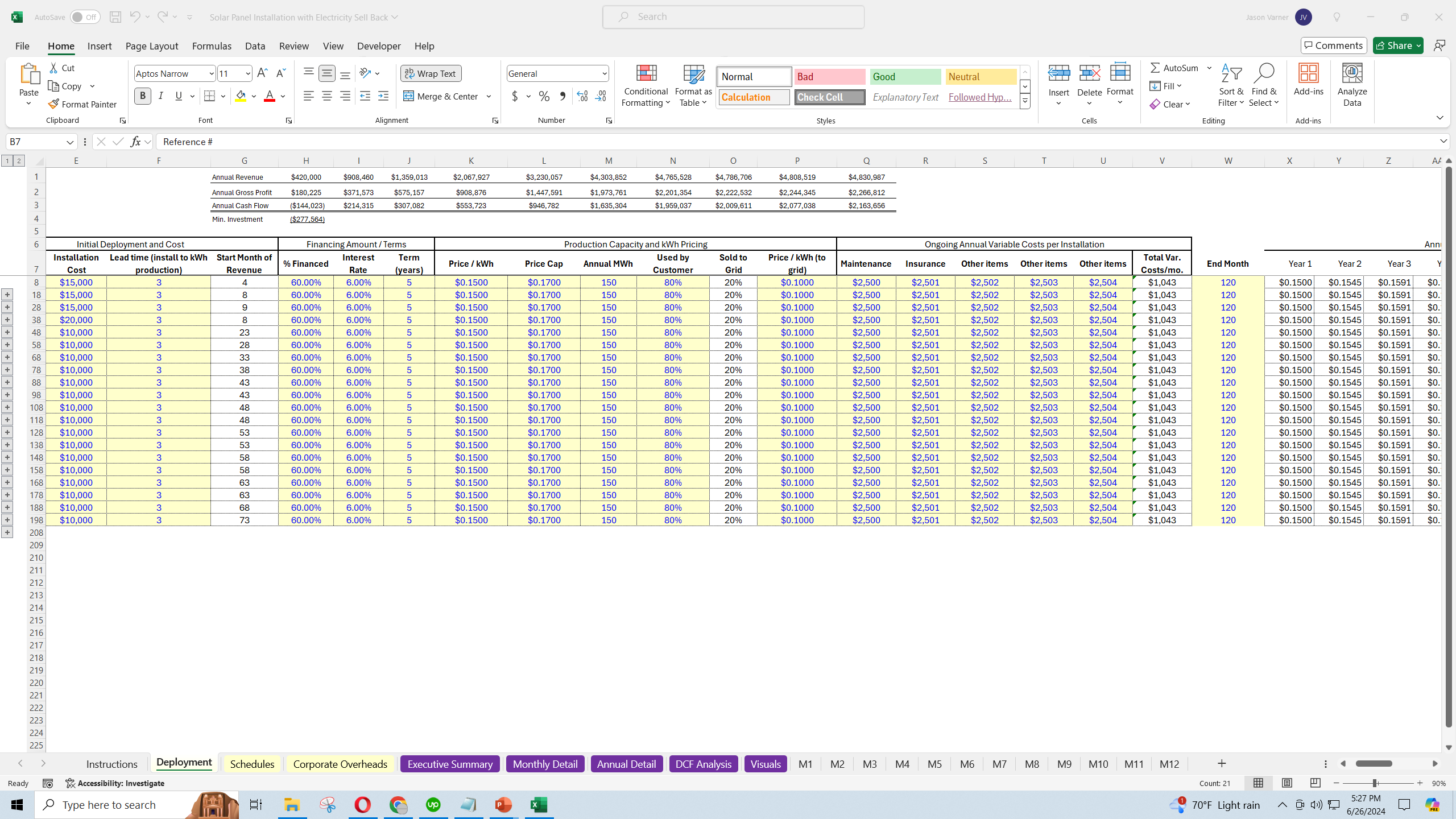Switch to DCF Analysis sheet

703,764
